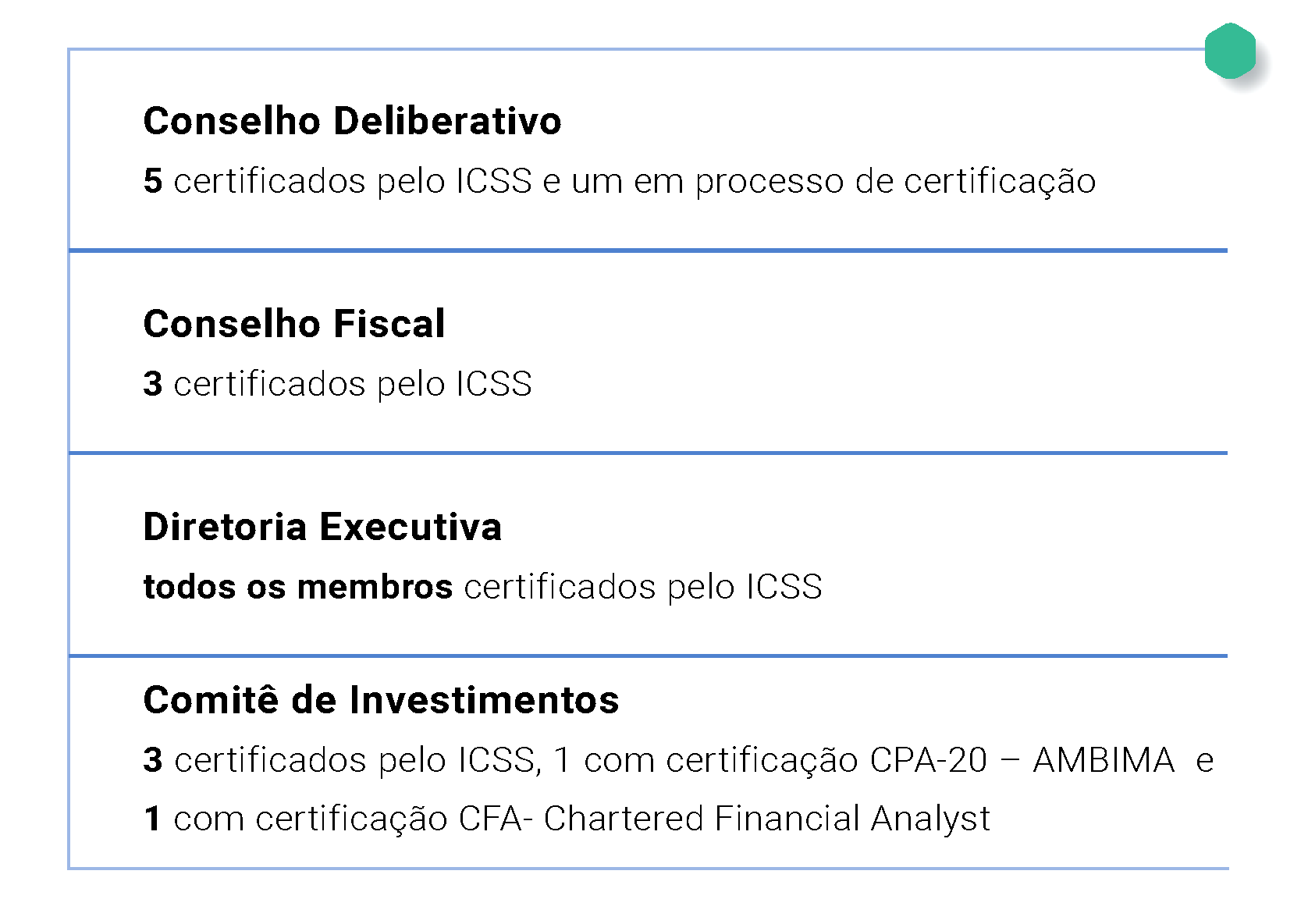Select the Conselho Deliberativo heading
This screenshot has height=924, width=1308.
click(352, 121)
